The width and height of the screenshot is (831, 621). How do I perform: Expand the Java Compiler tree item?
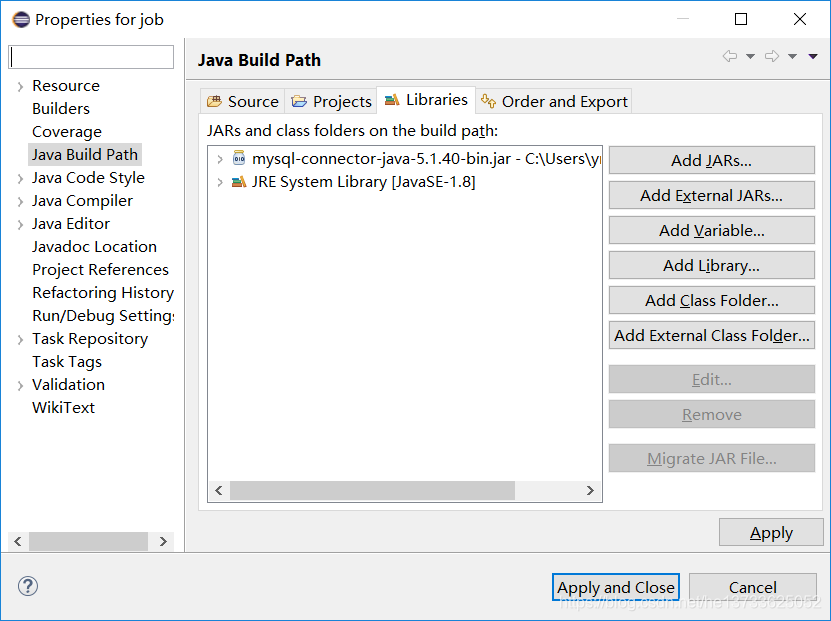pos(20,201)
